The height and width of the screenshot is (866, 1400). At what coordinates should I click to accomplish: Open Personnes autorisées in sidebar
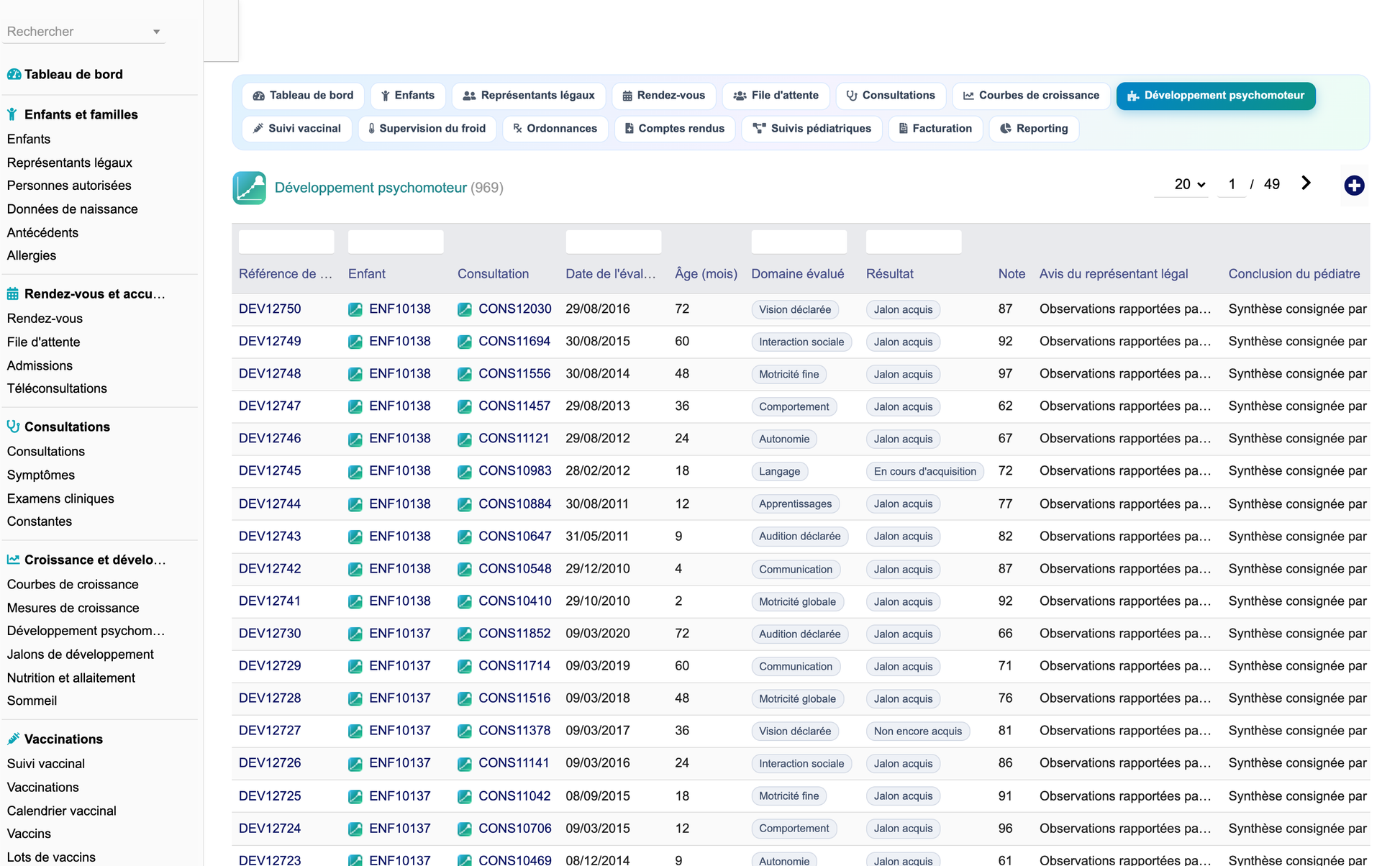(69, 186)
